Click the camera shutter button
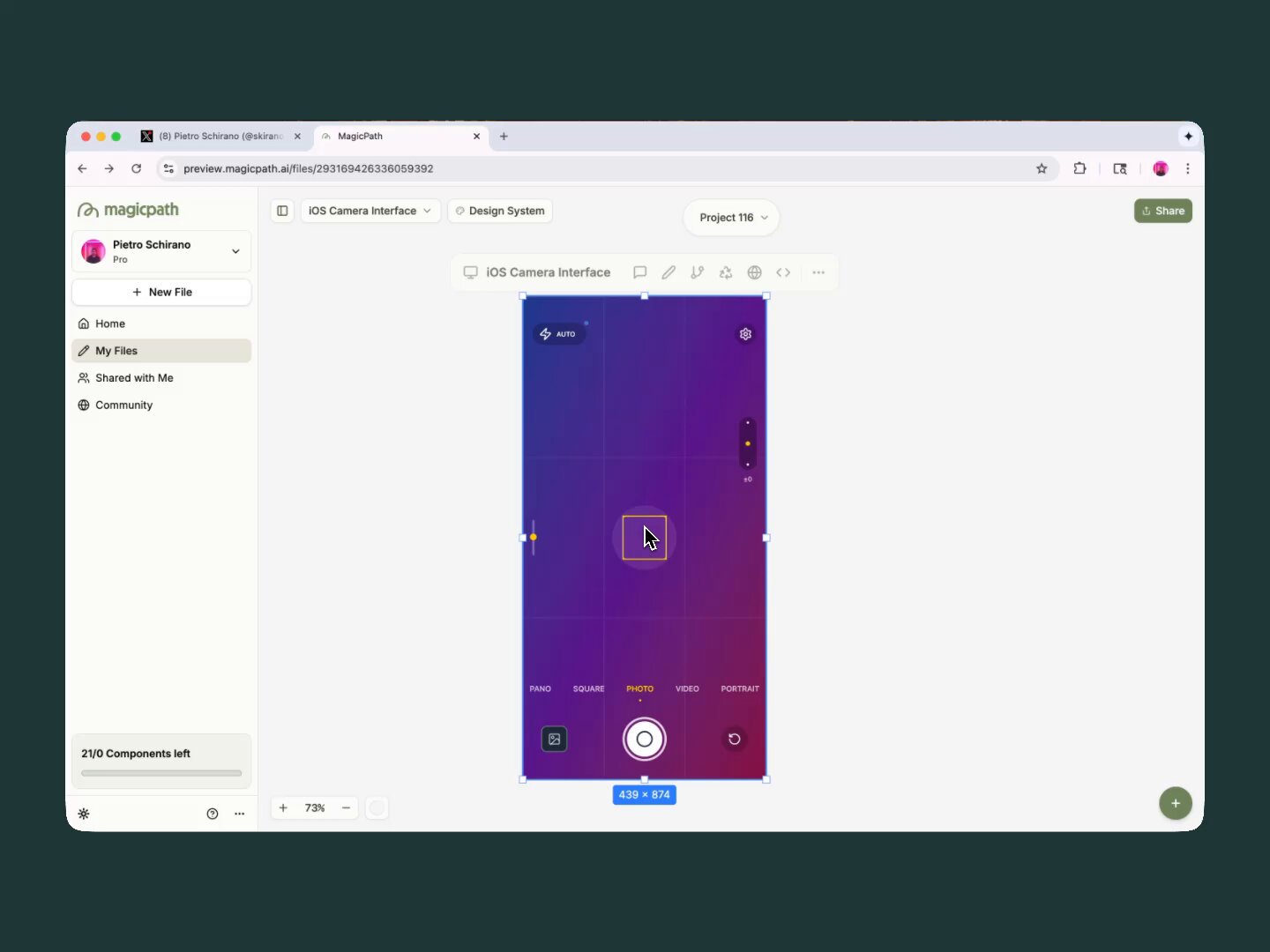 tap(645, 739)
